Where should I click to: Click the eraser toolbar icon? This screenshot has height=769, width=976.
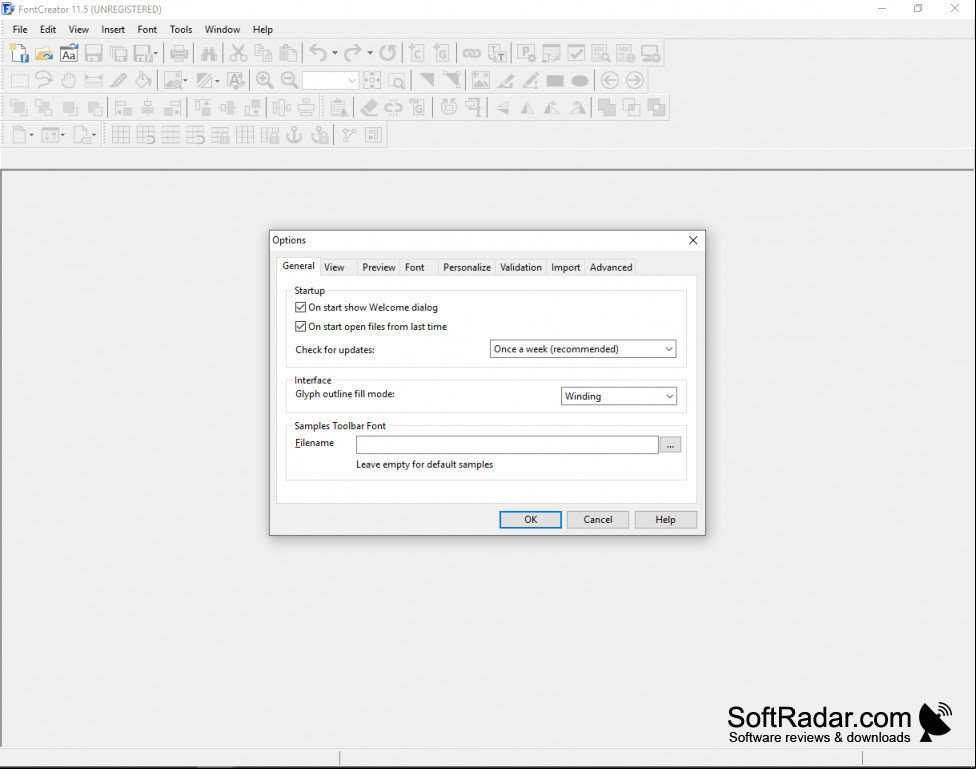369,108
